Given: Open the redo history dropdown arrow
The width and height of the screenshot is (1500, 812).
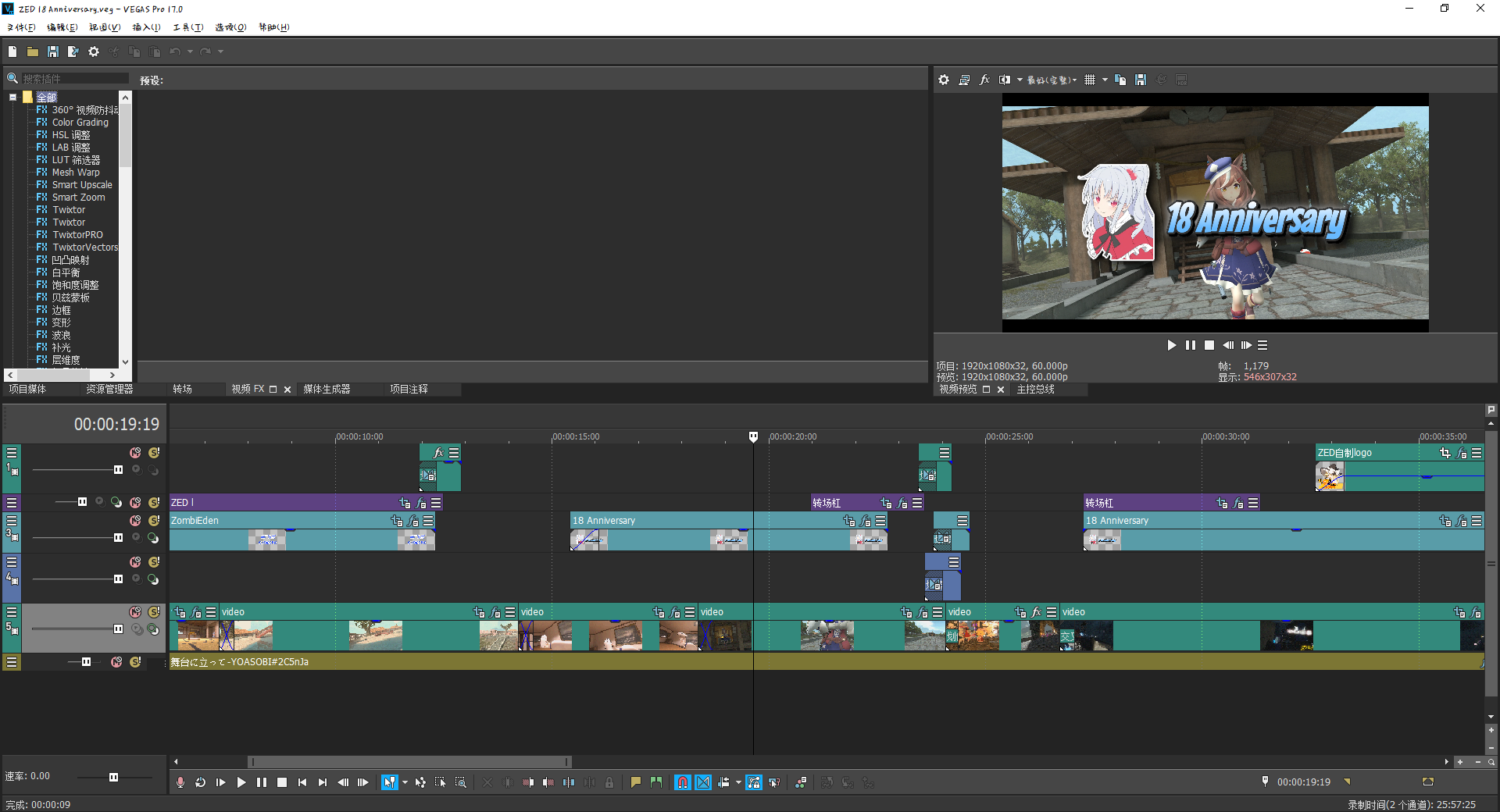Looking at the screenshot, I should pos(220,52).
